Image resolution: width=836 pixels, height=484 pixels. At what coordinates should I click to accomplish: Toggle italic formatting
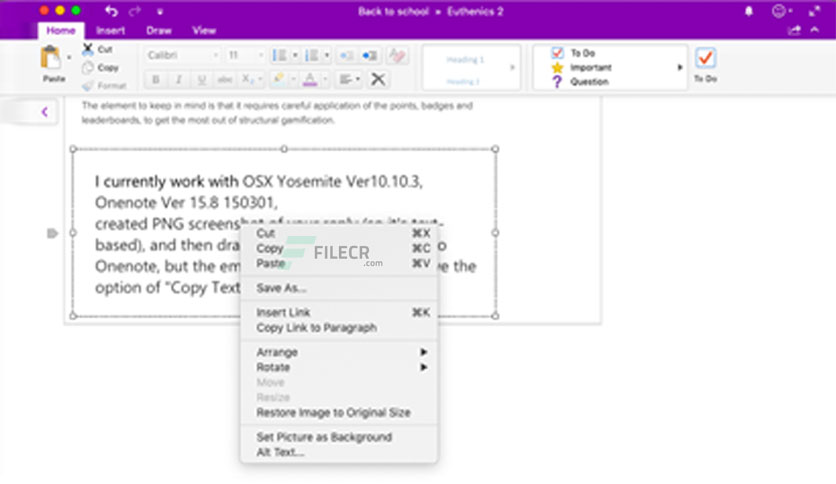(179, 79)
